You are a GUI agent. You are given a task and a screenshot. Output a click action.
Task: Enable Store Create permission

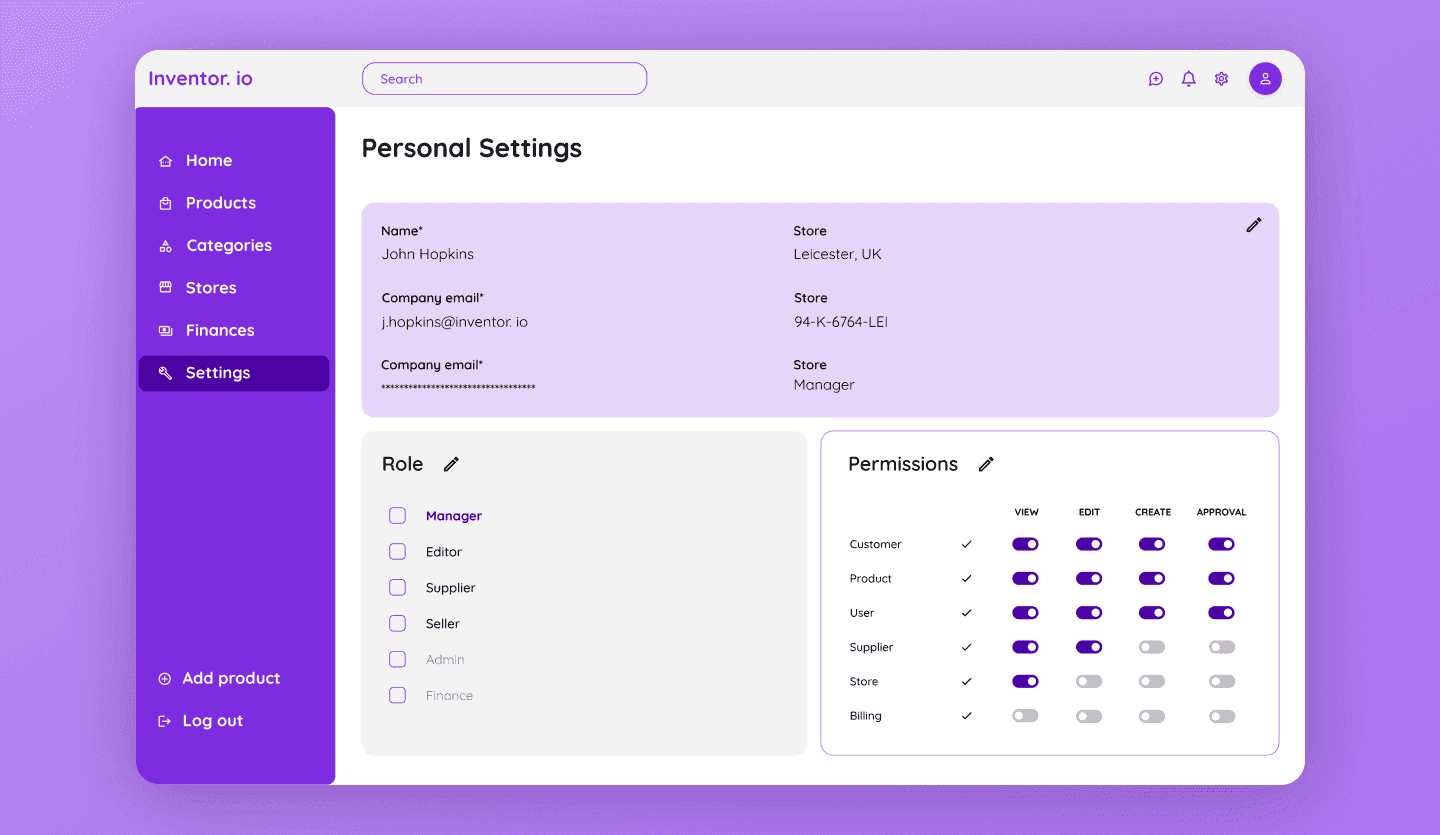coord(1152,682)
